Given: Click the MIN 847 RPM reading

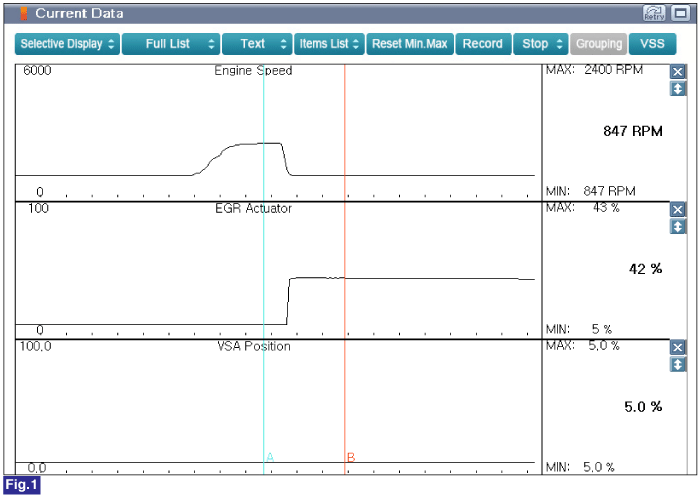Looking at the screenshot, I should coord(591,191).
